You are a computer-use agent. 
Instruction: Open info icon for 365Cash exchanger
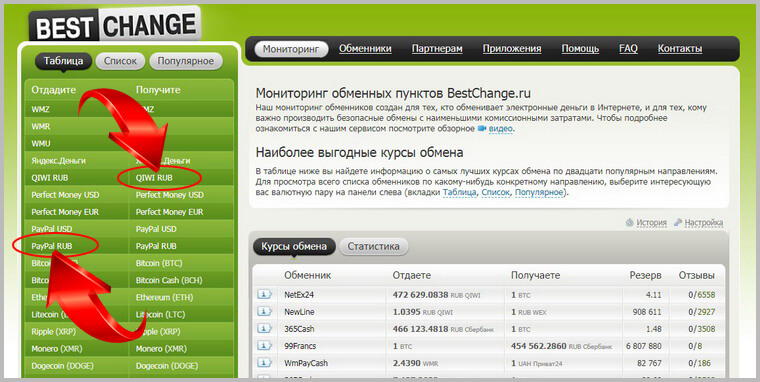(264, 329)
